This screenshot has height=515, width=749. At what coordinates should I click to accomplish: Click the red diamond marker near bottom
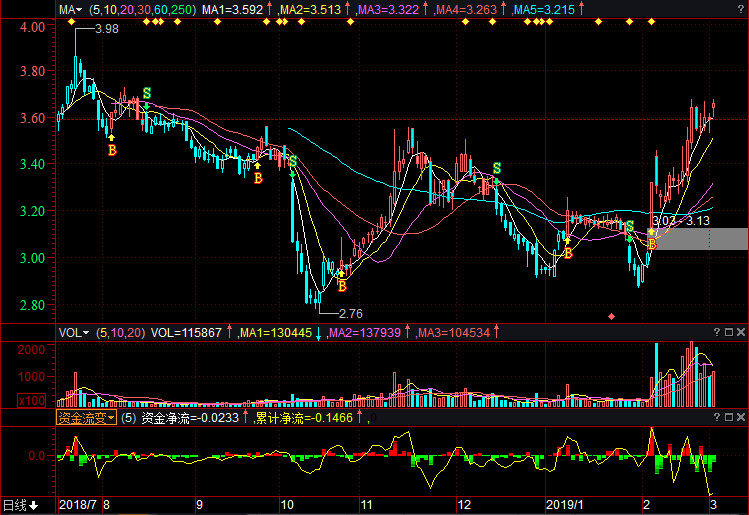pos(612,316)
